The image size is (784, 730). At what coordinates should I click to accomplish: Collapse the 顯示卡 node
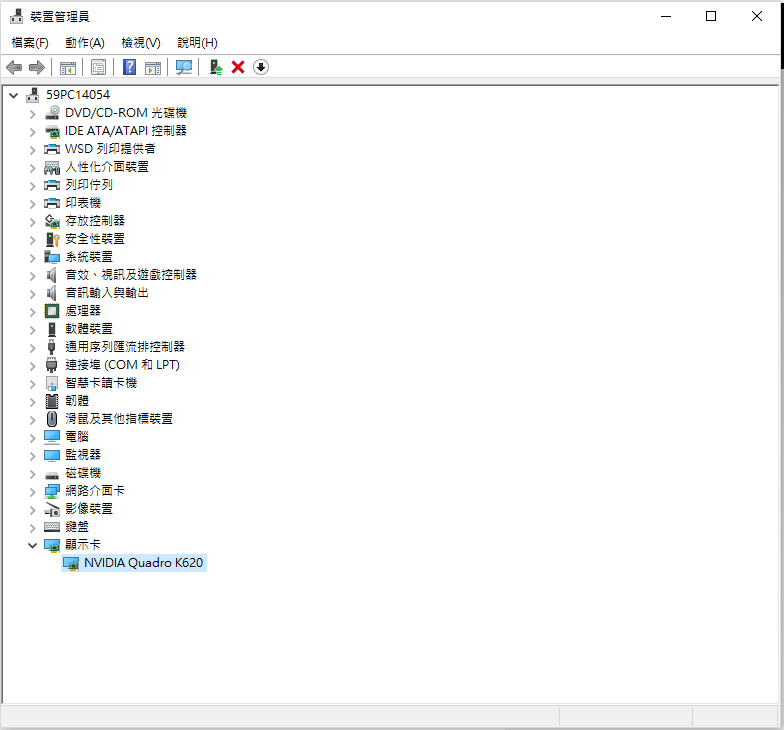tap(32, 546)
